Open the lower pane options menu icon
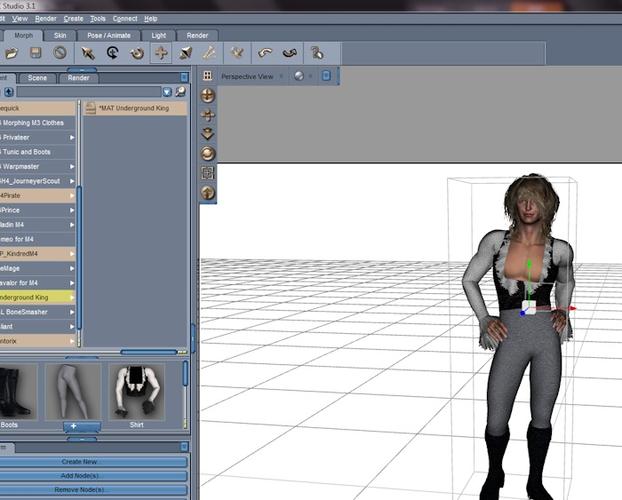The width and height of the screenshot is (622, 500). [184, 447]
